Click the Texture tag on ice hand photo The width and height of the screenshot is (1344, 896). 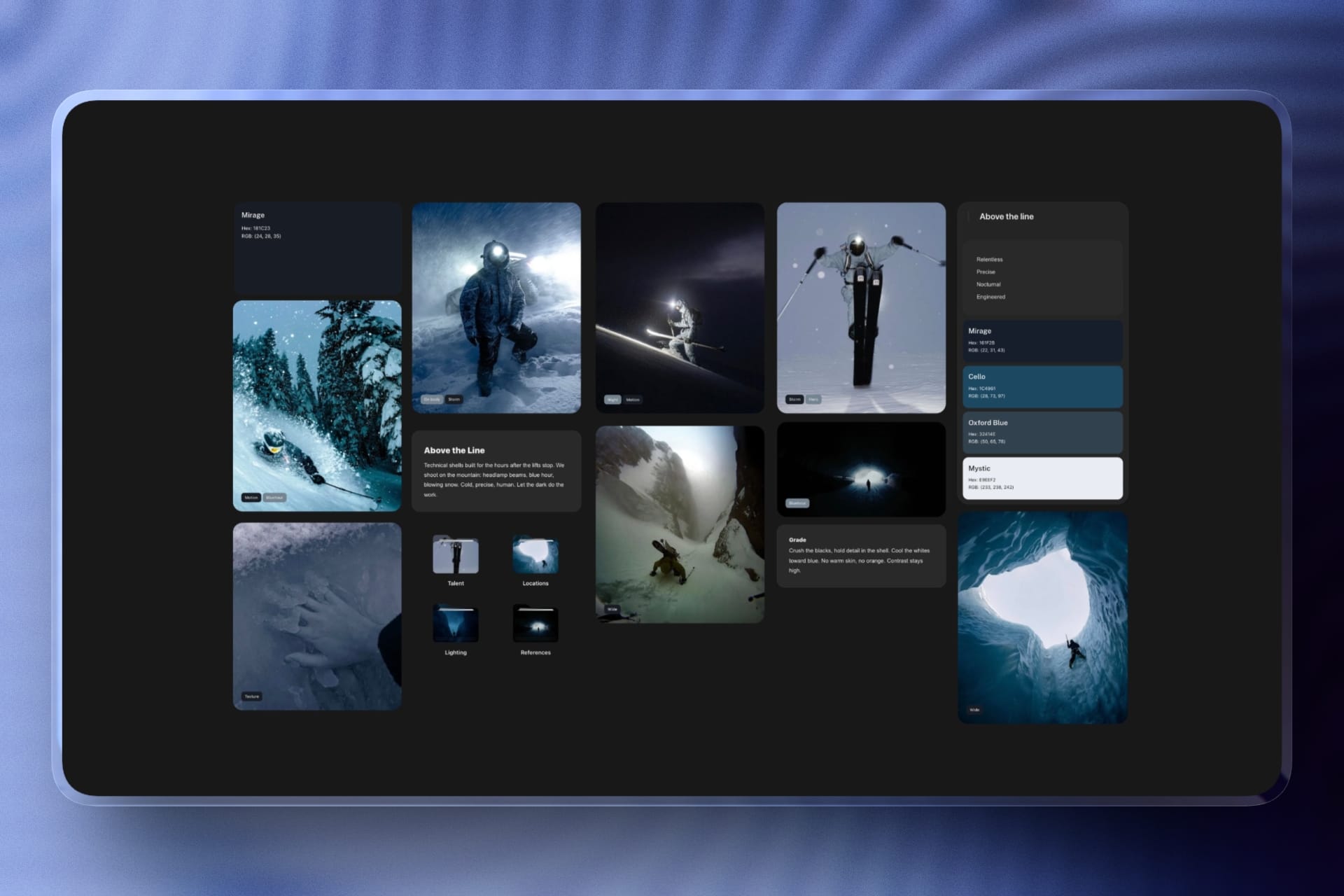[252, 696]
